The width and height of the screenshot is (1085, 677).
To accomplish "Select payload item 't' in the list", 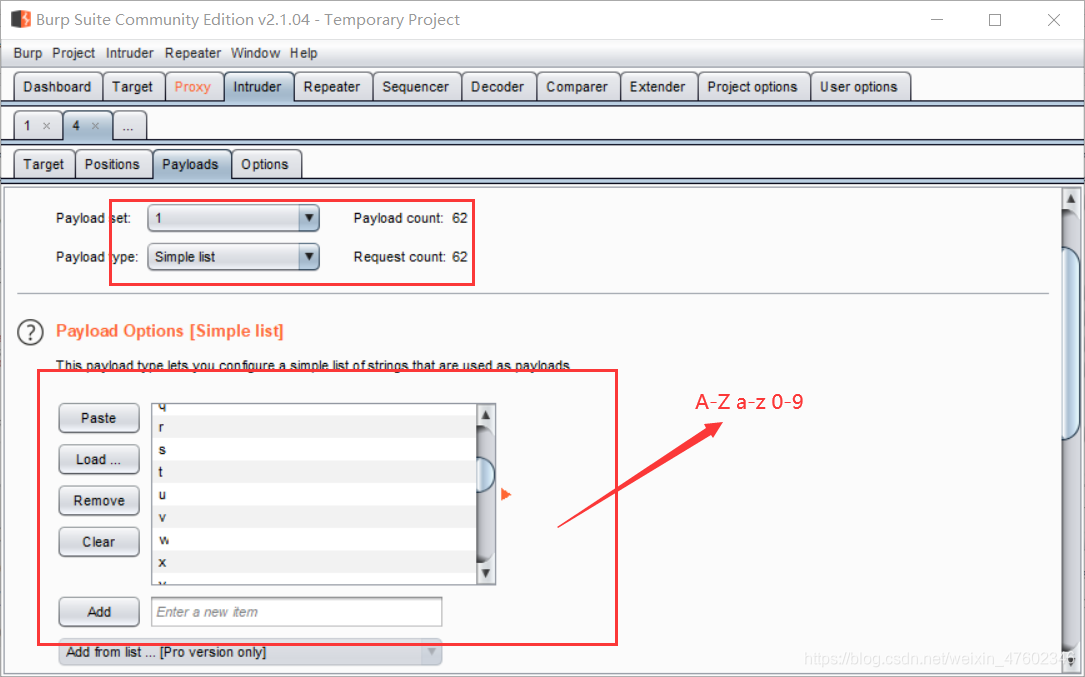I will pos(314,472).
